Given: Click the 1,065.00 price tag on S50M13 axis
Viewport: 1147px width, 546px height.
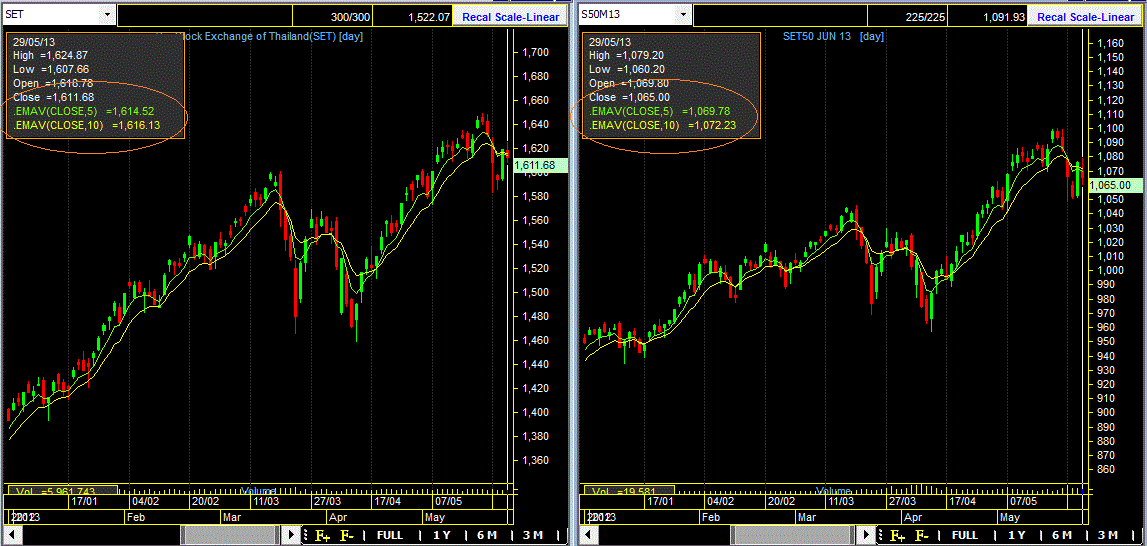Looking at the screenshot, I should (1116, 185).
